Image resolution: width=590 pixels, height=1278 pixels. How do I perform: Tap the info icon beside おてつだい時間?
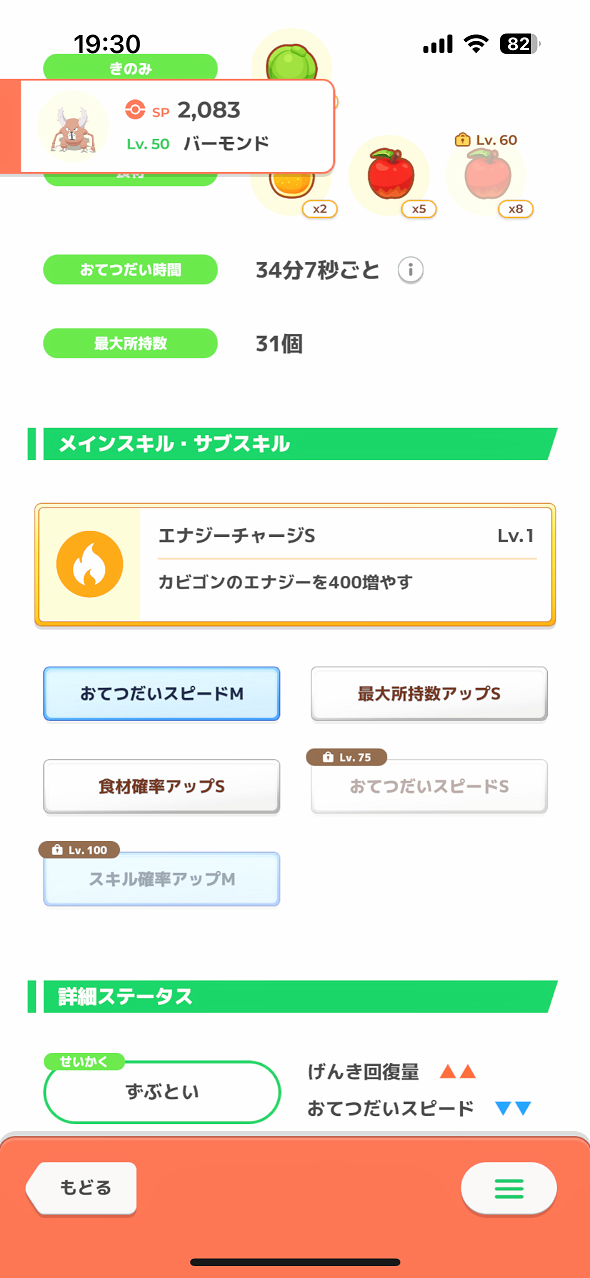tap(411, 270)
